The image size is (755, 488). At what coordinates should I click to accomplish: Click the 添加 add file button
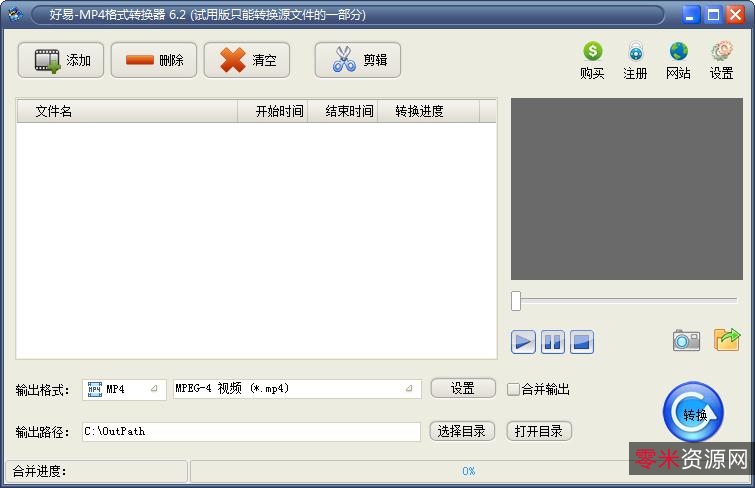61,60
